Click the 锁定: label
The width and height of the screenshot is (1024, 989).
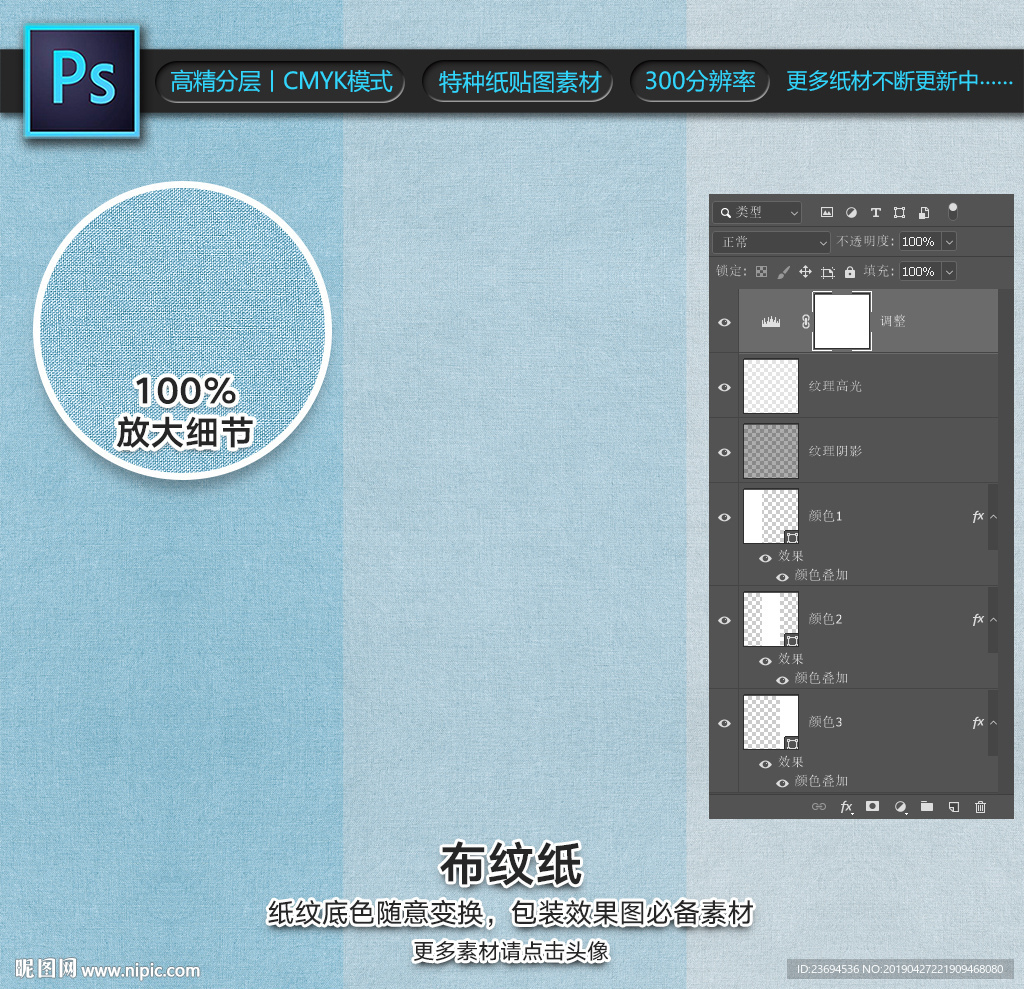tap(731, 271)
